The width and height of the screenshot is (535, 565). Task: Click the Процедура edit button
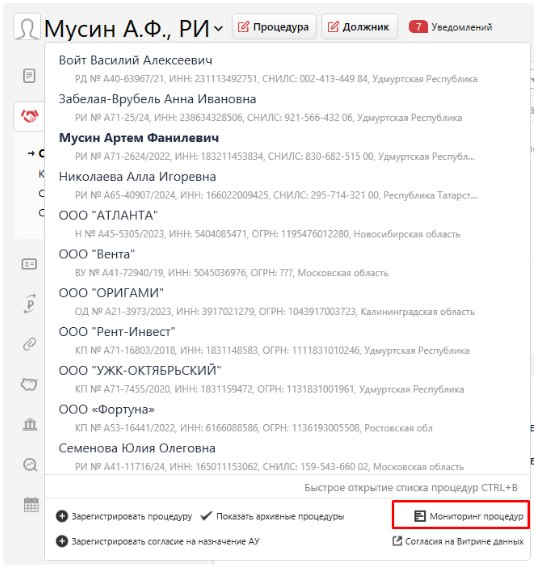pos(274,27)
